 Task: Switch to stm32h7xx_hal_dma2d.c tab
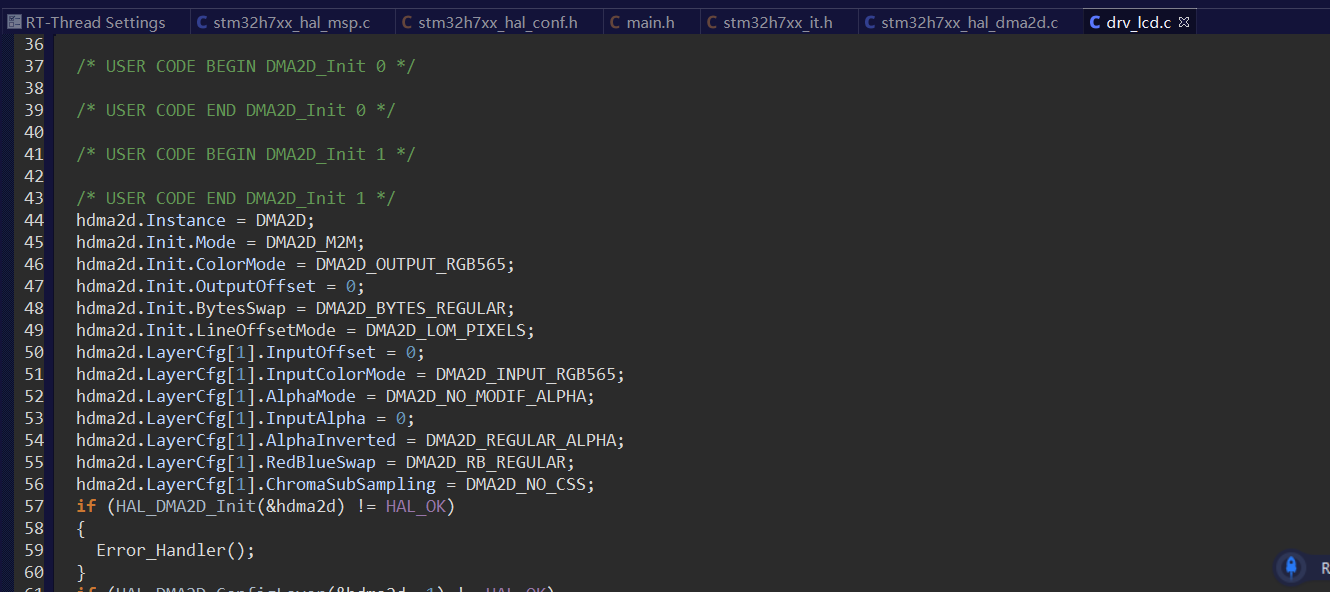(969, 22)
